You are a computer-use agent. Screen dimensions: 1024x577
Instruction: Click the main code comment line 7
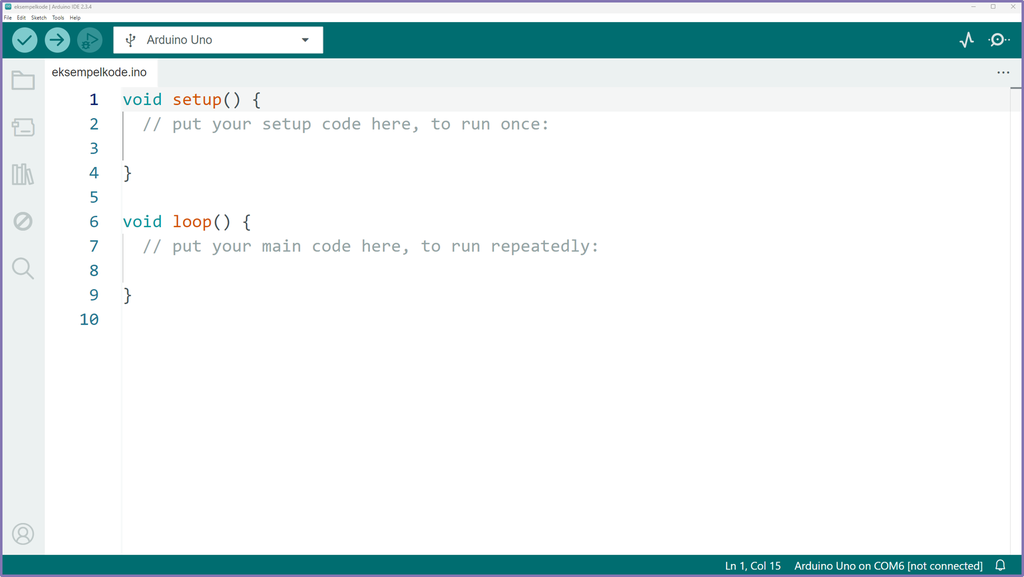pyautogui.click(x=370, y=246)
